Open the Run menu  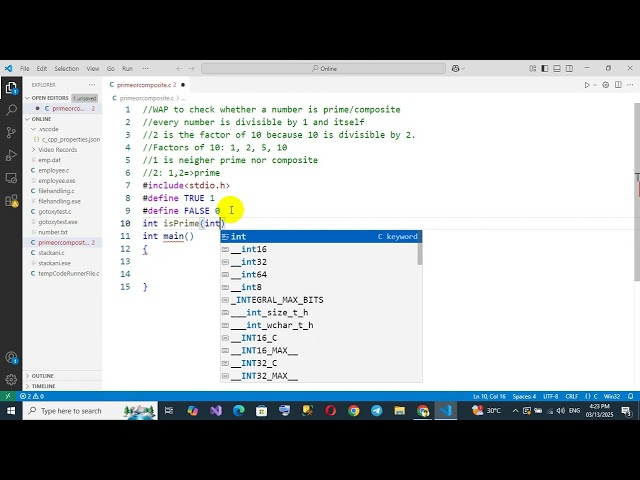[x=127, y=69]
